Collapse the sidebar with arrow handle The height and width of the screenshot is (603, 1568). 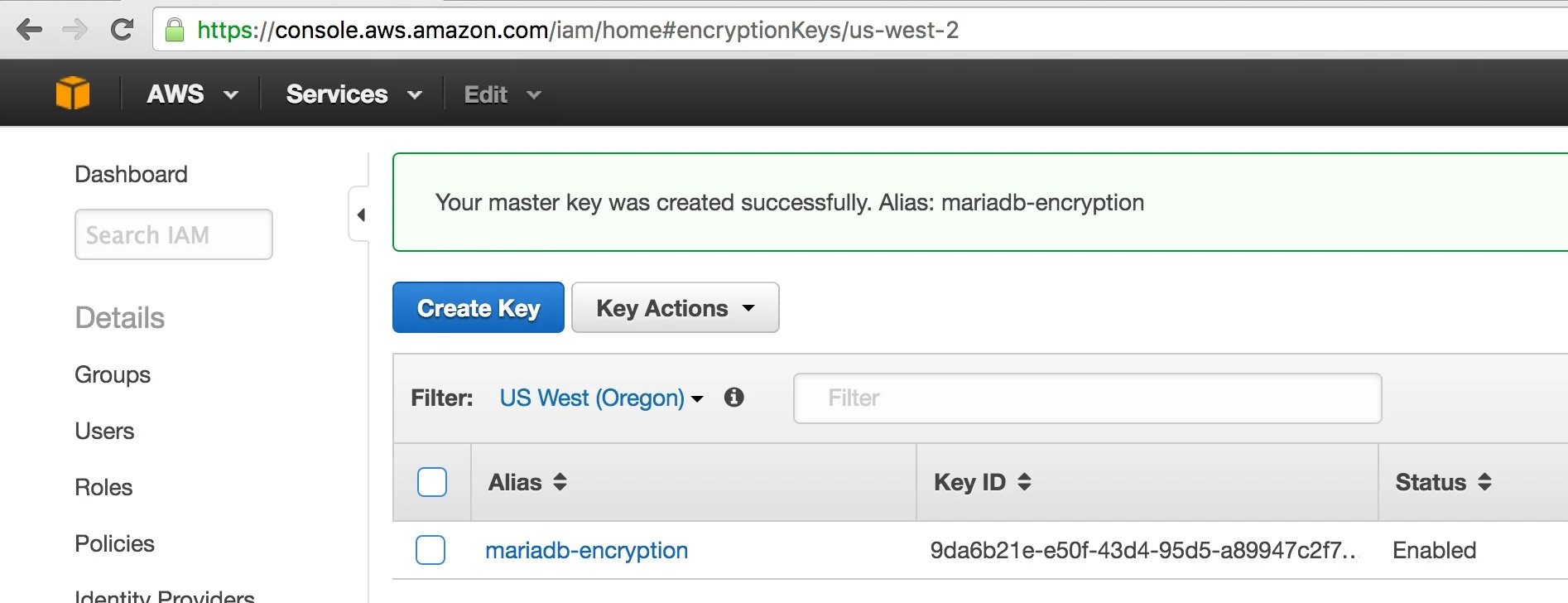pos(361,215)
